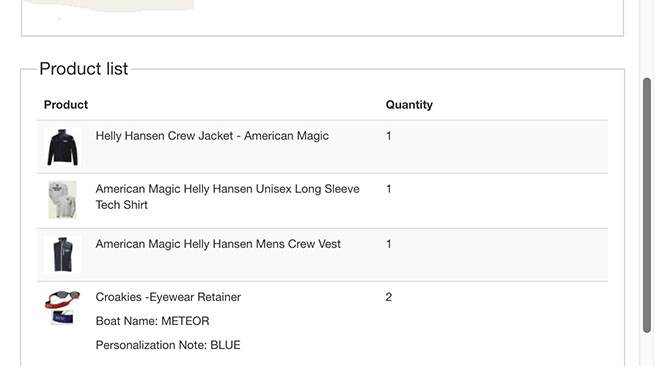Click the Long Sleeve Tech Shirt thumbnail
This screenshot has width=657, height=371.
[62, 200]
